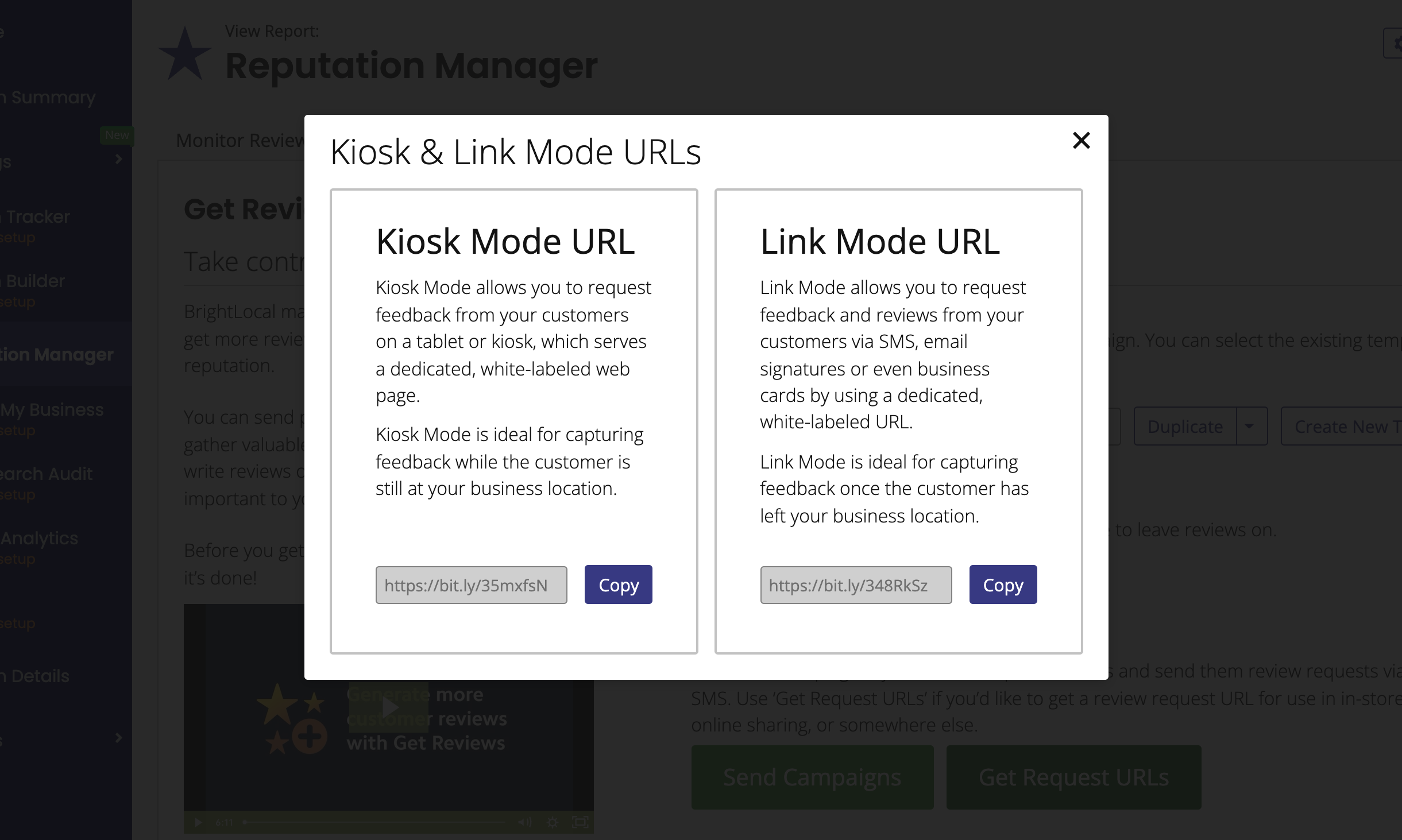Image resolution: width=1402 pixels, height=840 pixels.
Task: Click Create New Template button
Action: click(1342, 427)
